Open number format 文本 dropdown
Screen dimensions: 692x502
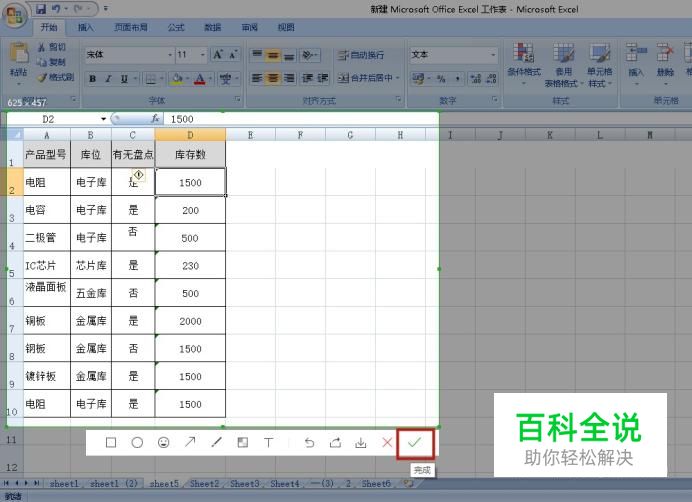point(493,55)
